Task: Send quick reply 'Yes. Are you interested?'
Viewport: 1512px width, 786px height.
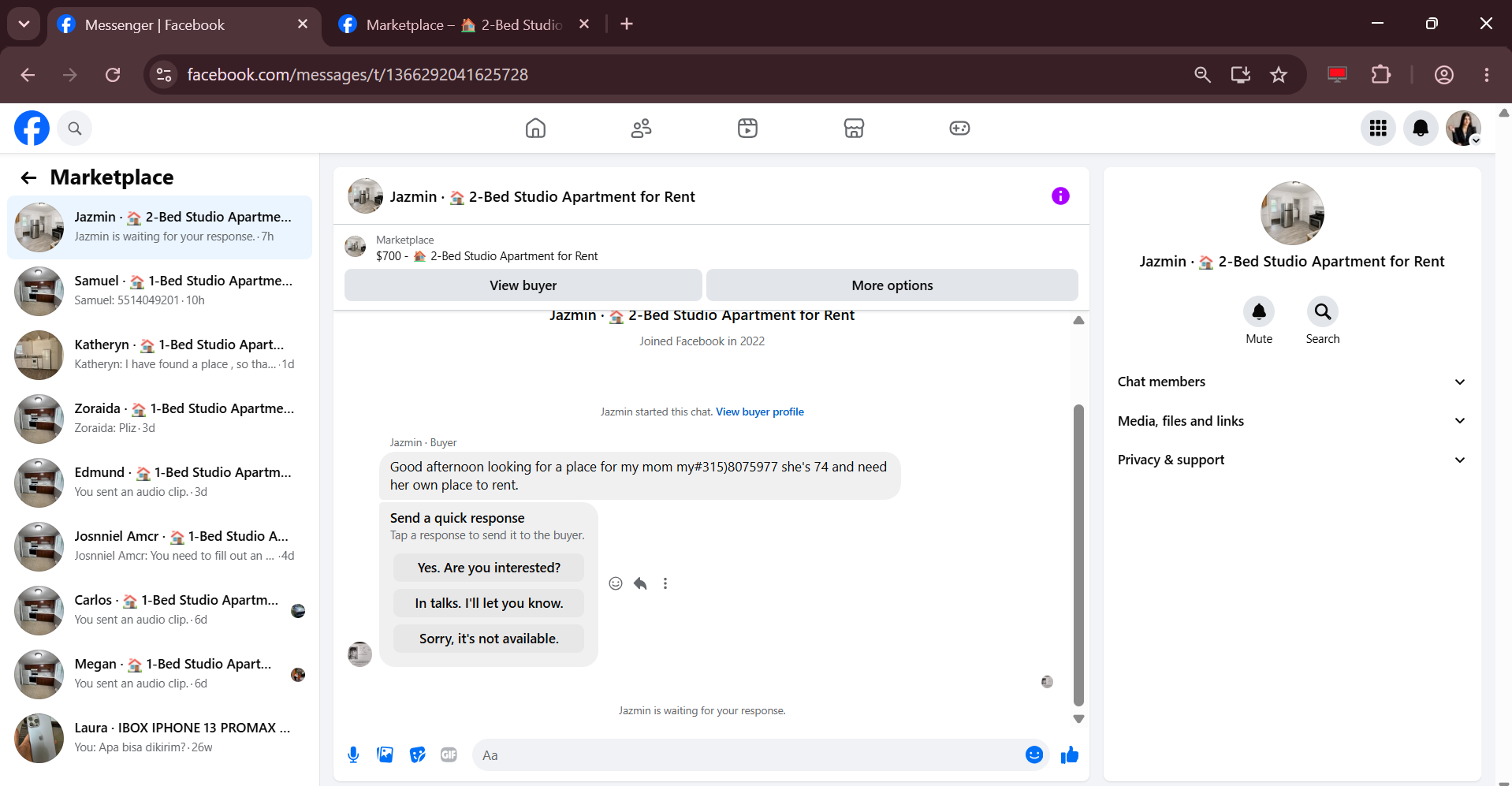Action: point(489,568)
